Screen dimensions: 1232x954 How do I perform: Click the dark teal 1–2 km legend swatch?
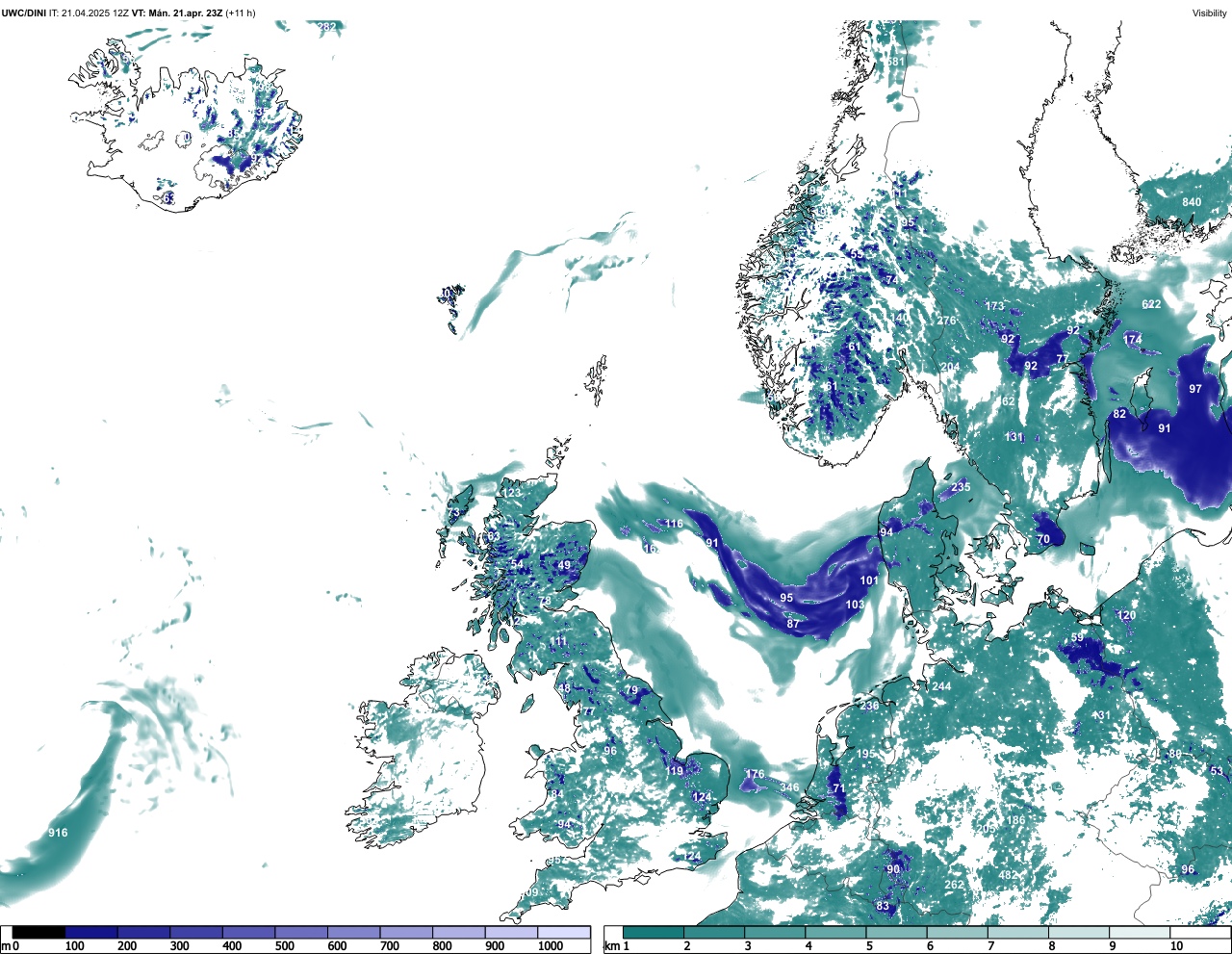[653, 933]
